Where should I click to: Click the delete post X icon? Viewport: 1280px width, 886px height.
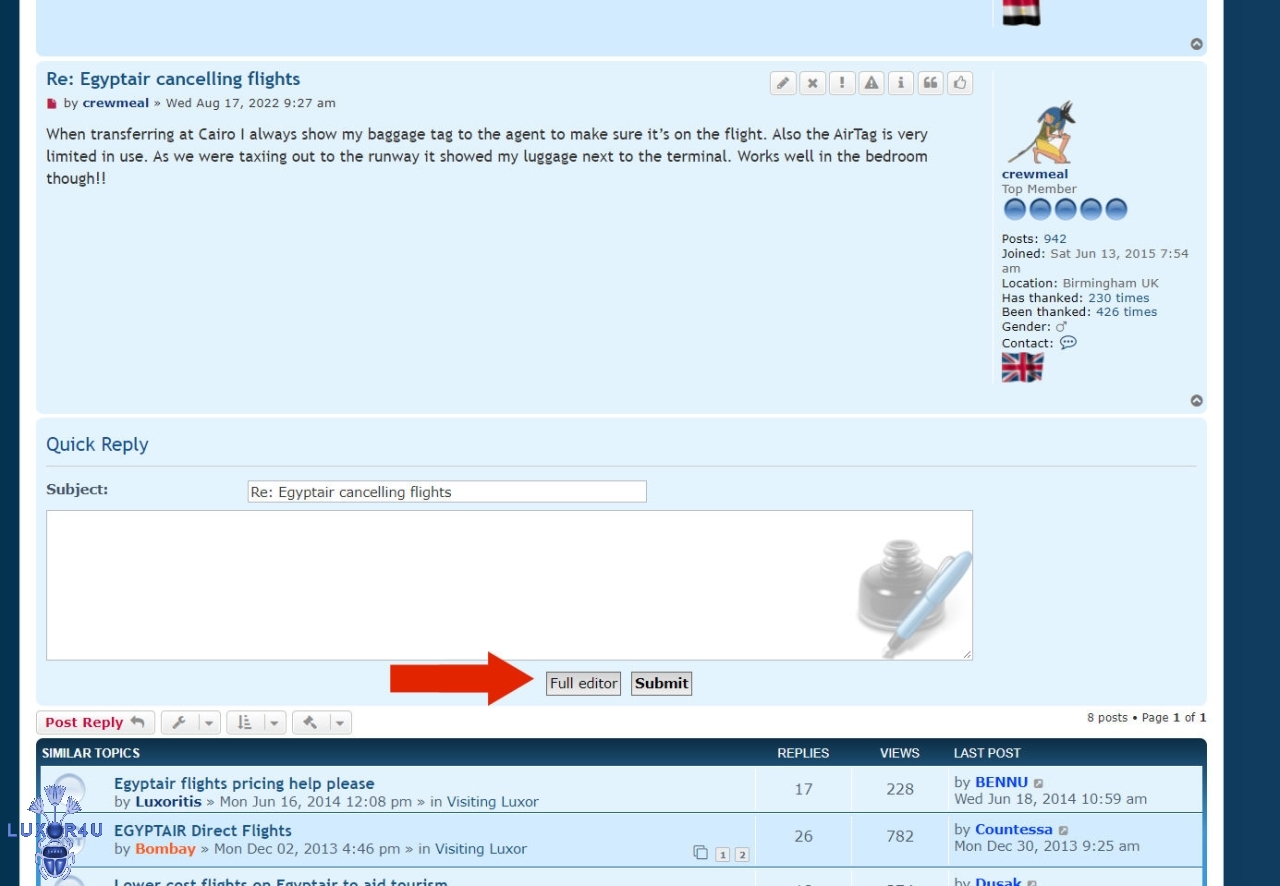tap(813, 83)
